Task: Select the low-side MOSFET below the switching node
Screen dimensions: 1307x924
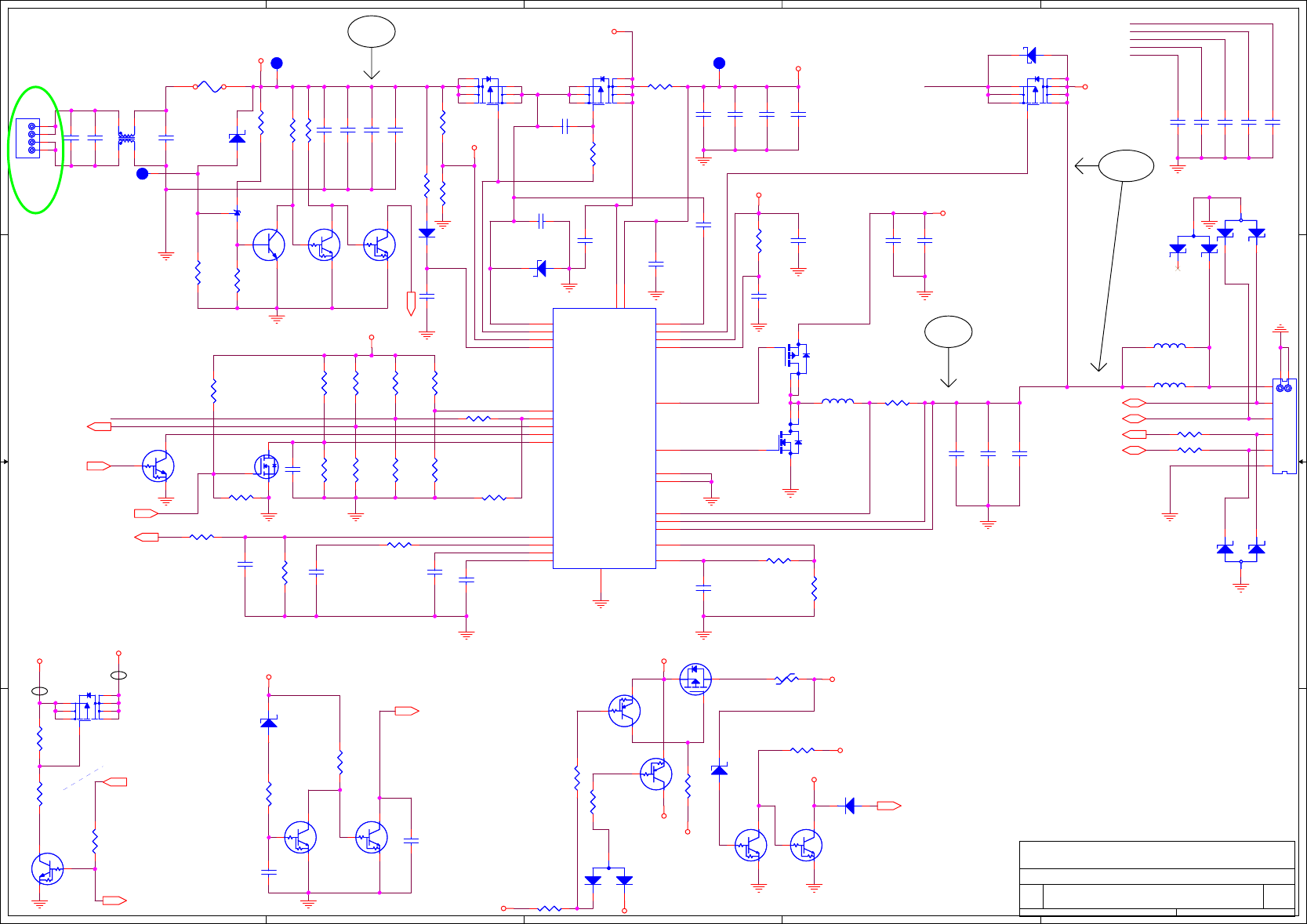Action: tap(790, 443)
